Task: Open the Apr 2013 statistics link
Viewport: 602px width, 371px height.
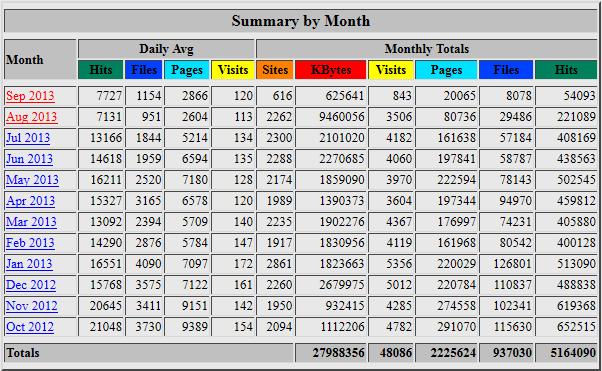Action: tap(31, 201)
